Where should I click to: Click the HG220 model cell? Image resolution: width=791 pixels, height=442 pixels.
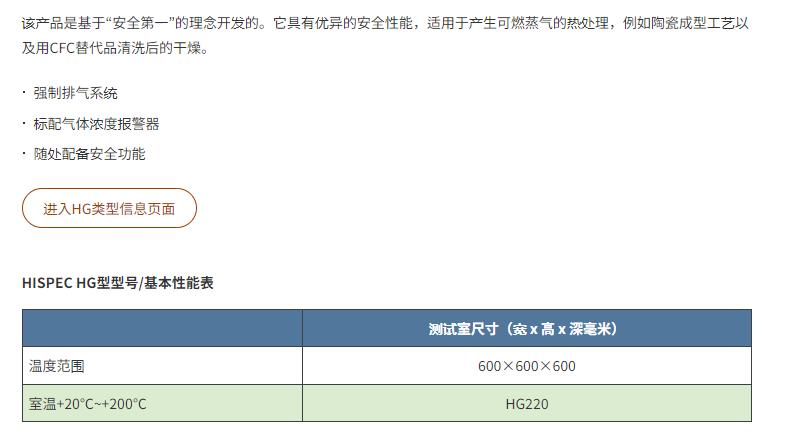coord(527,404)
